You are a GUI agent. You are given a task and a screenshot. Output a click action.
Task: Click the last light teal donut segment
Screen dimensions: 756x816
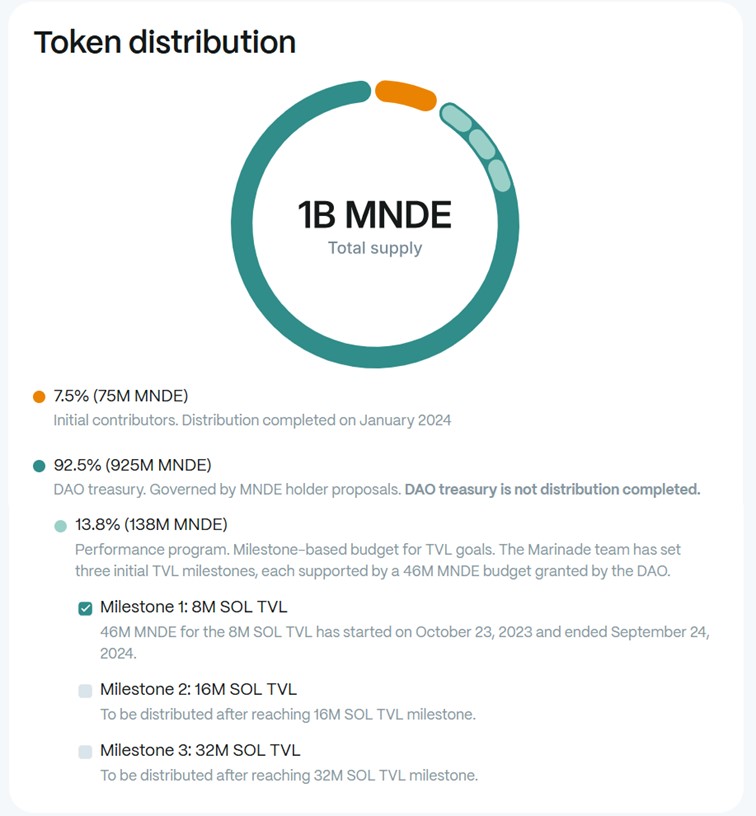pyautogui.click(x=499, y=174)
